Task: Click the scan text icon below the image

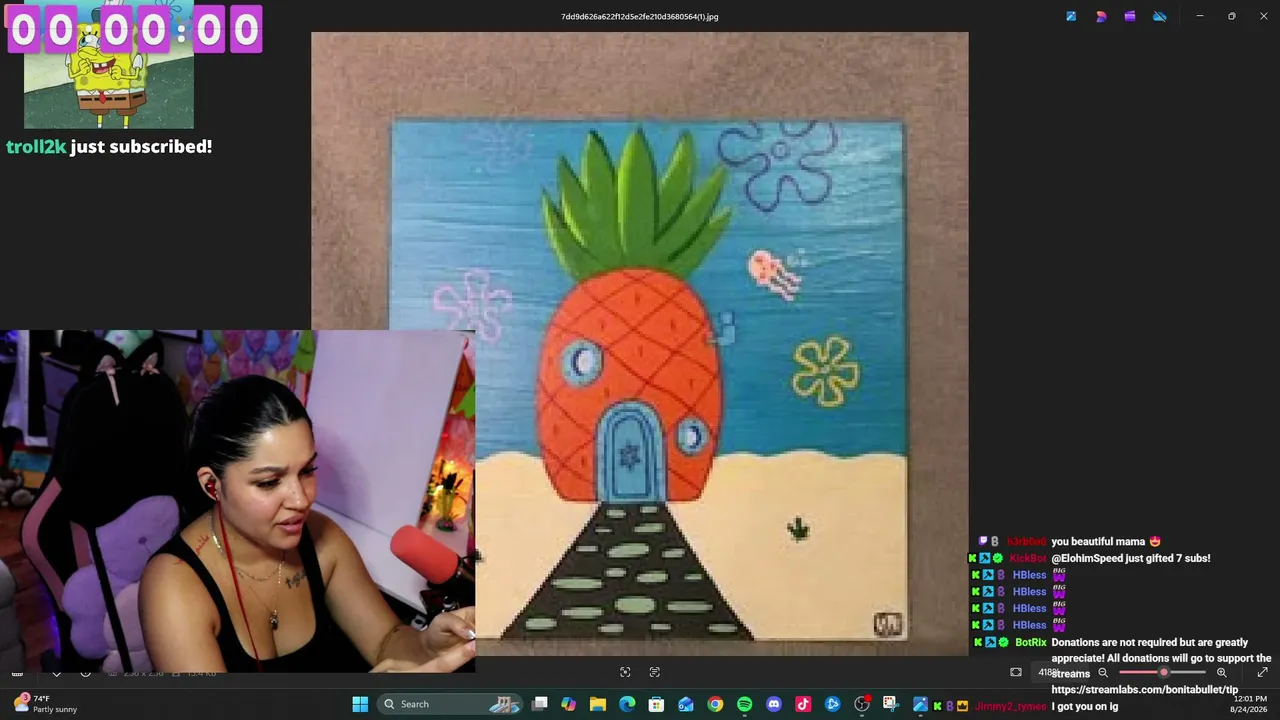Action: click(655, 672)
